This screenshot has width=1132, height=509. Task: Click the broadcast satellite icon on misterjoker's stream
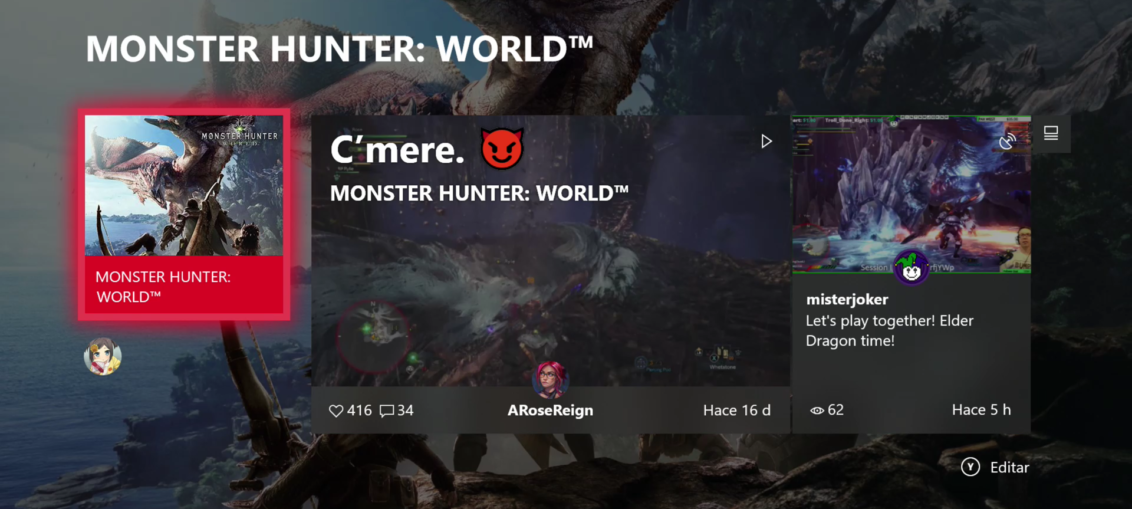1007,141
